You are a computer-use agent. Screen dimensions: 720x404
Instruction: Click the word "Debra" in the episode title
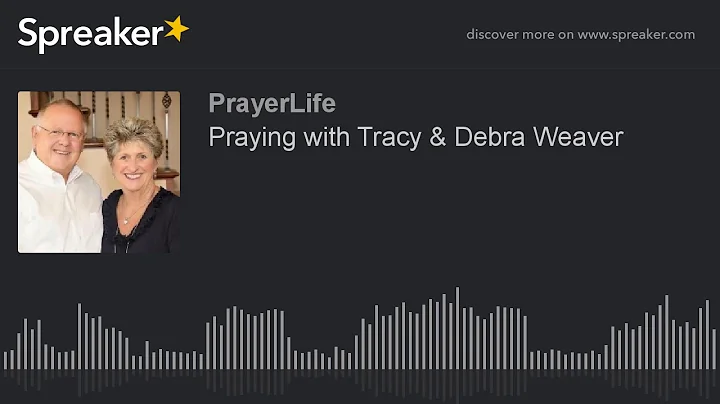coord(489,137)
